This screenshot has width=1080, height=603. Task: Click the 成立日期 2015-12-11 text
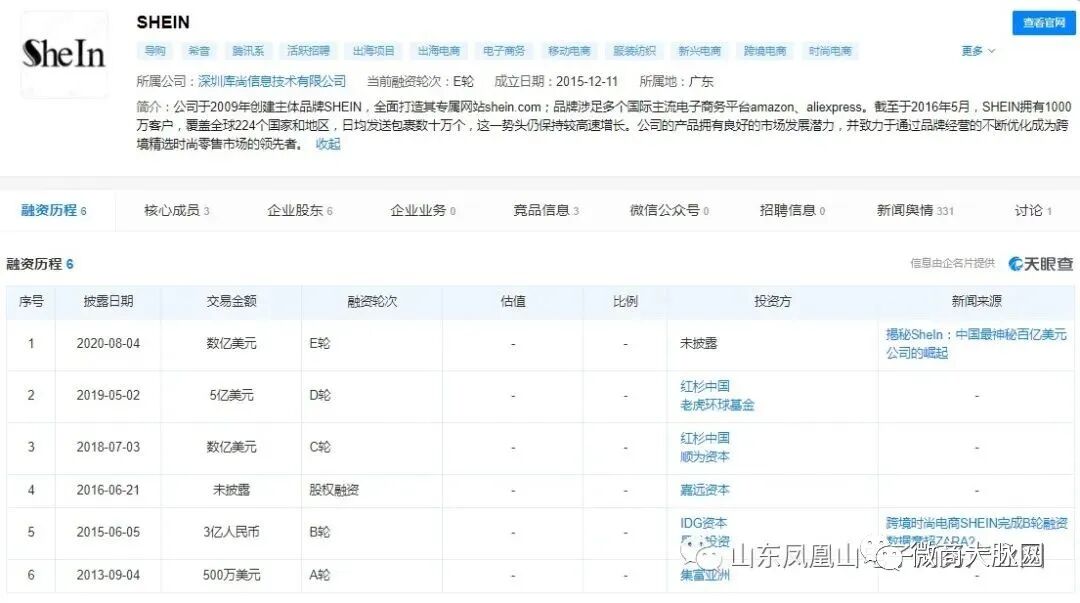pos(557,81)
